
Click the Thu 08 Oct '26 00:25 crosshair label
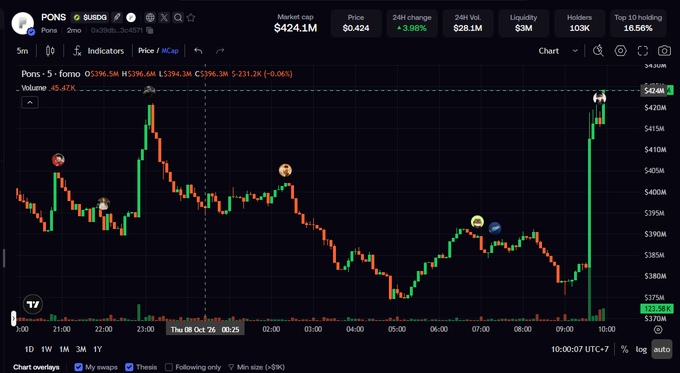pyautogui.click(x=205, y=330)
